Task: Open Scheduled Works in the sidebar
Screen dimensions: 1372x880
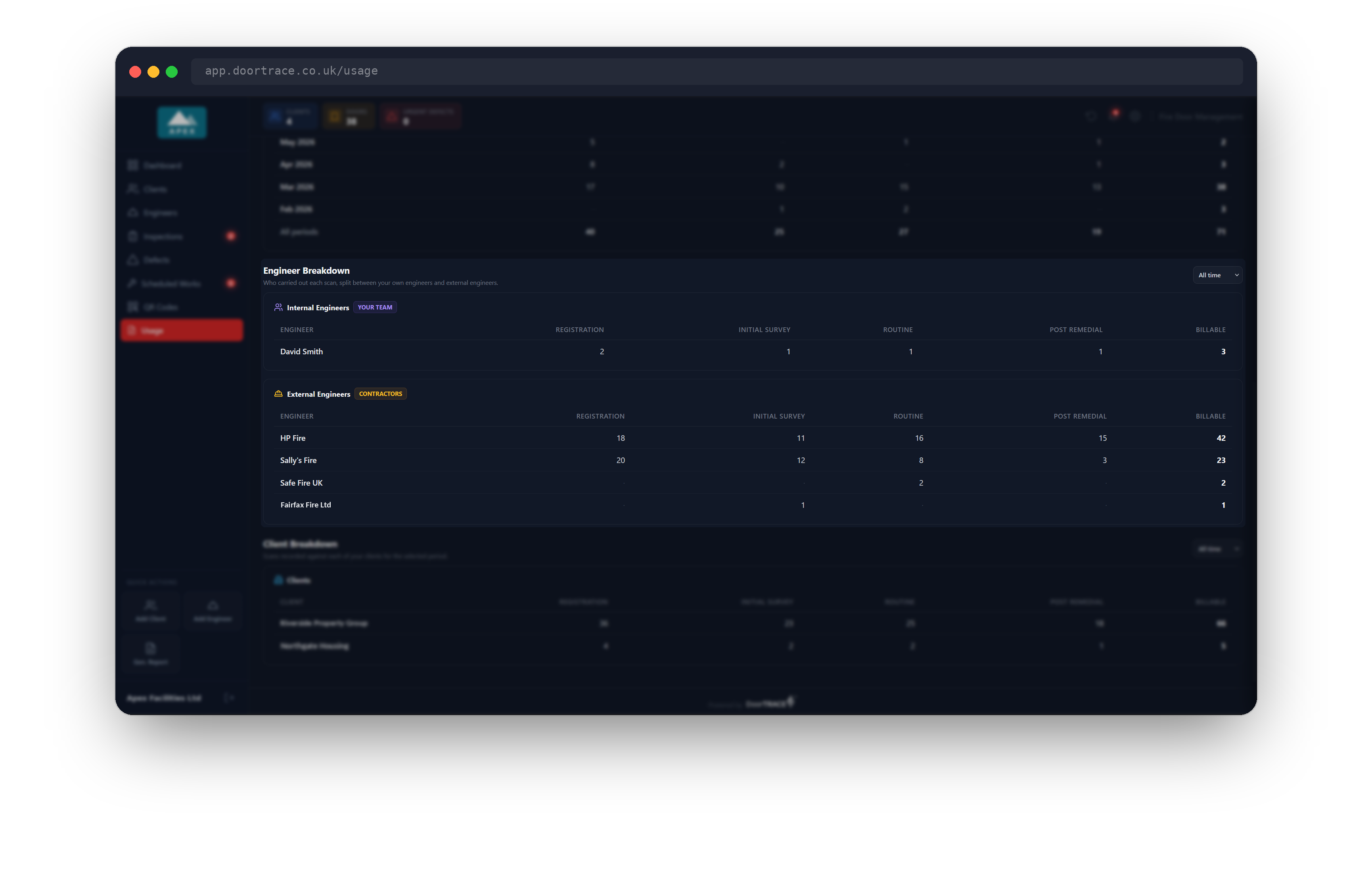Action: click(x=182, y=283)
